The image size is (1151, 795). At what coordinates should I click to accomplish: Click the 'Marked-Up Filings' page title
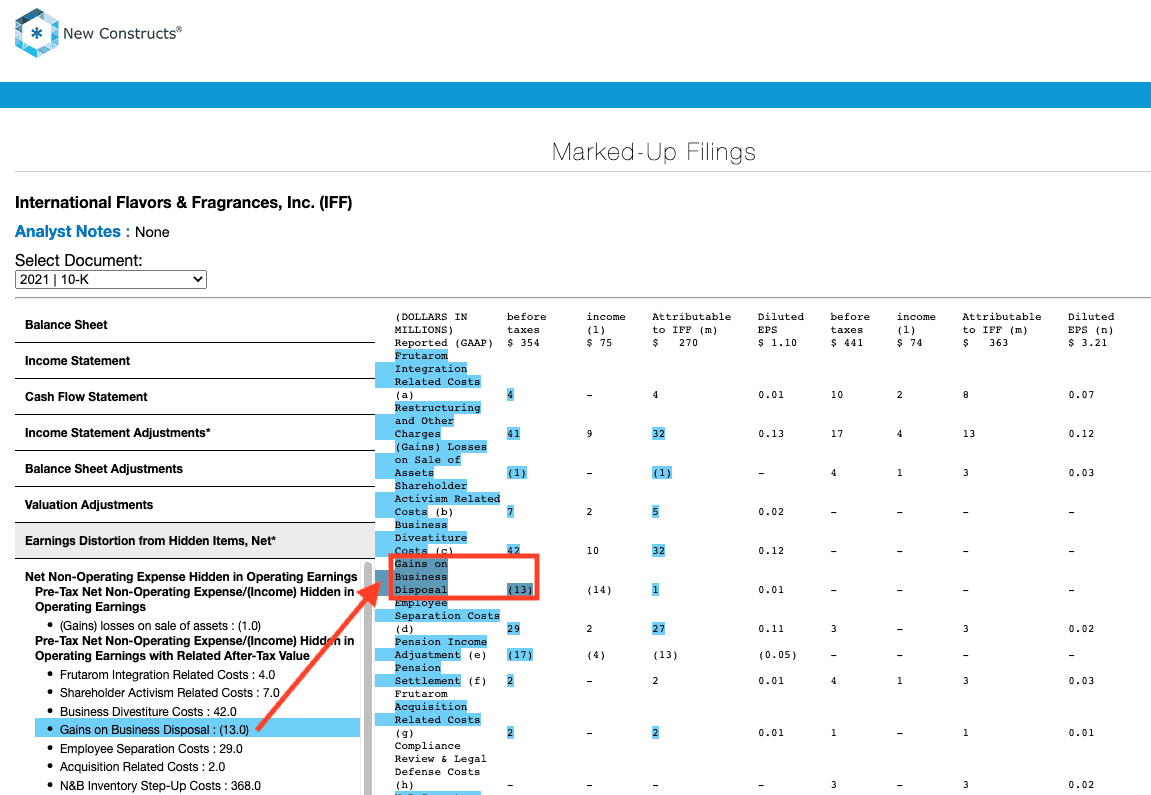(x=653, y=152)
